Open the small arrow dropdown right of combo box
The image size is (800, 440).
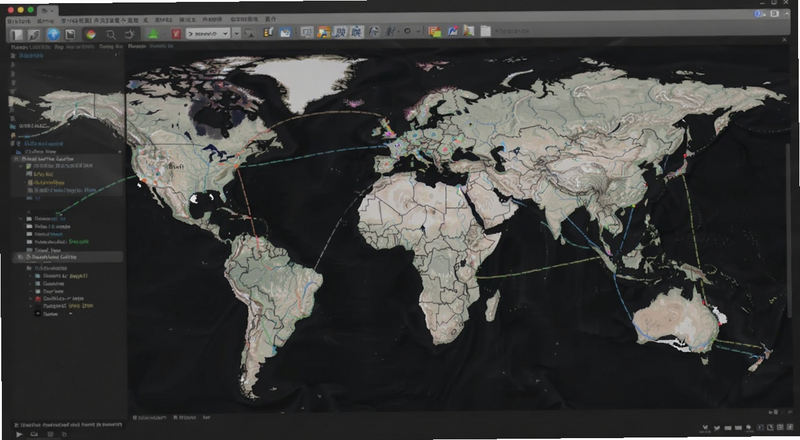tap(236, 34)
